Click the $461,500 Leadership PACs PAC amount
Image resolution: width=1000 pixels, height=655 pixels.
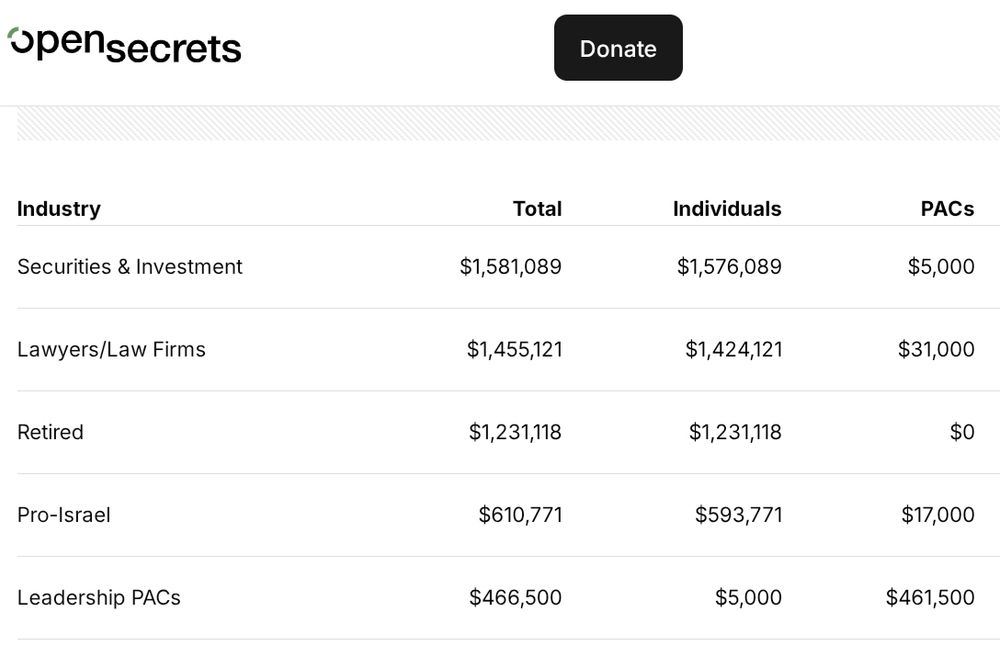tap(930, 598)
